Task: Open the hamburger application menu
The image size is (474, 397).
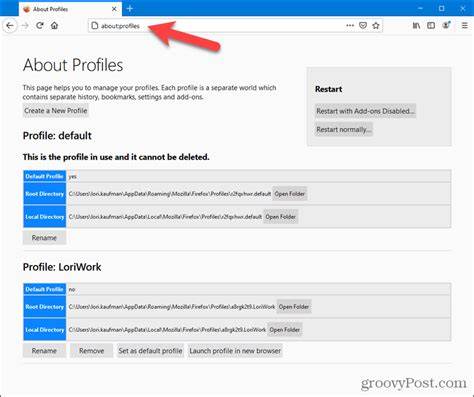Action: (465, 25)
